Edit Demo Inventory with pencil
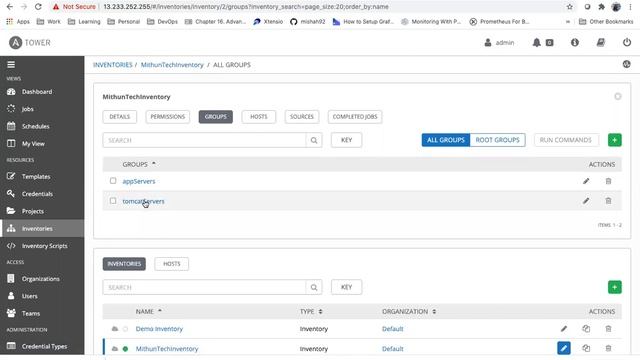This screenshot has width=640, height=360. [x=564, y=329]
